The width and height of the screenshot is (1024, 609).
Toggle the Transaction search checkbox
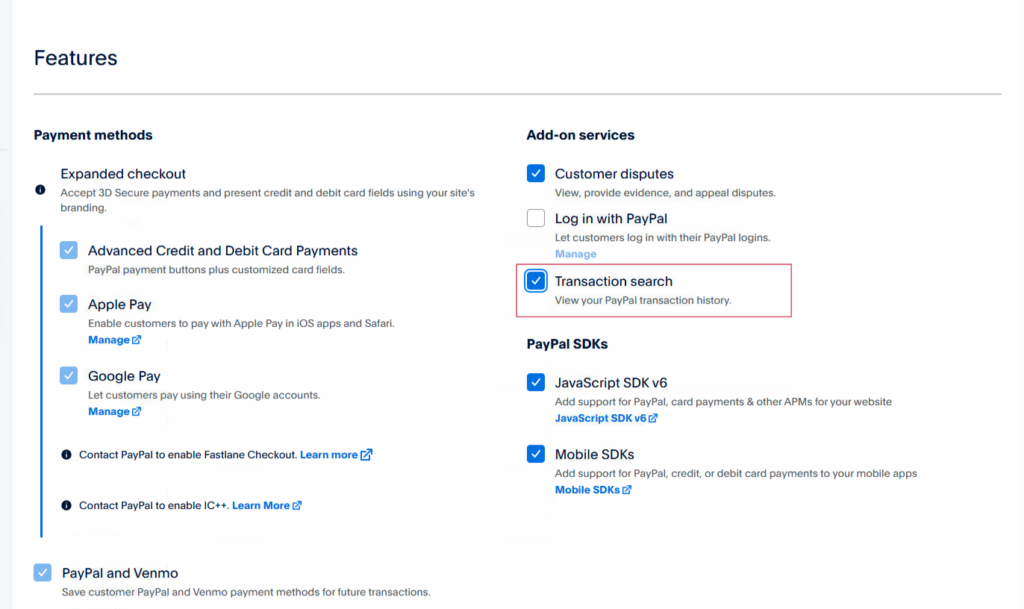click(x=536, y=281)
